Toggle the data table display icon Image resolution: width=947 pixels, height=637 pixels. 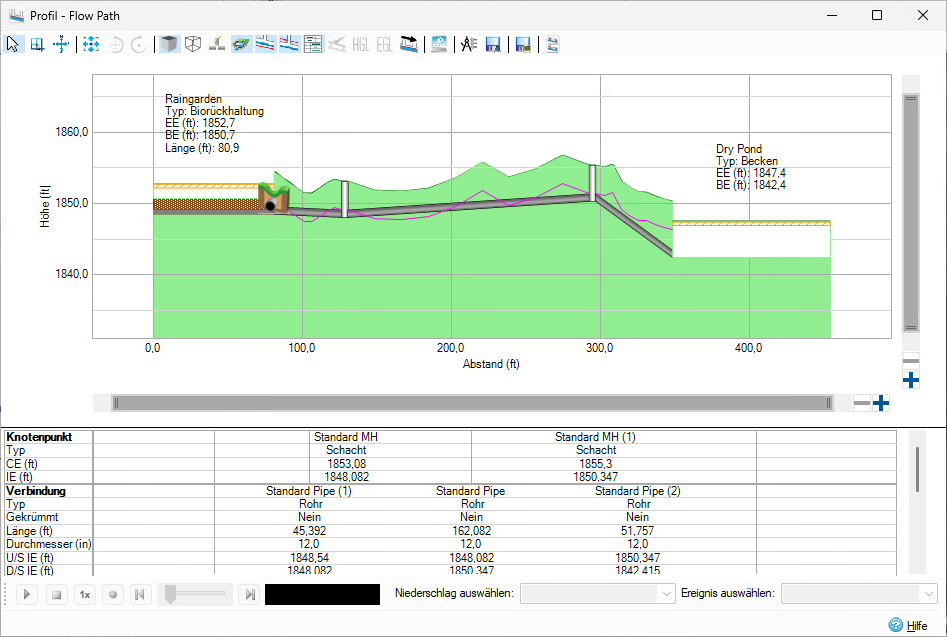coord(313,44)
